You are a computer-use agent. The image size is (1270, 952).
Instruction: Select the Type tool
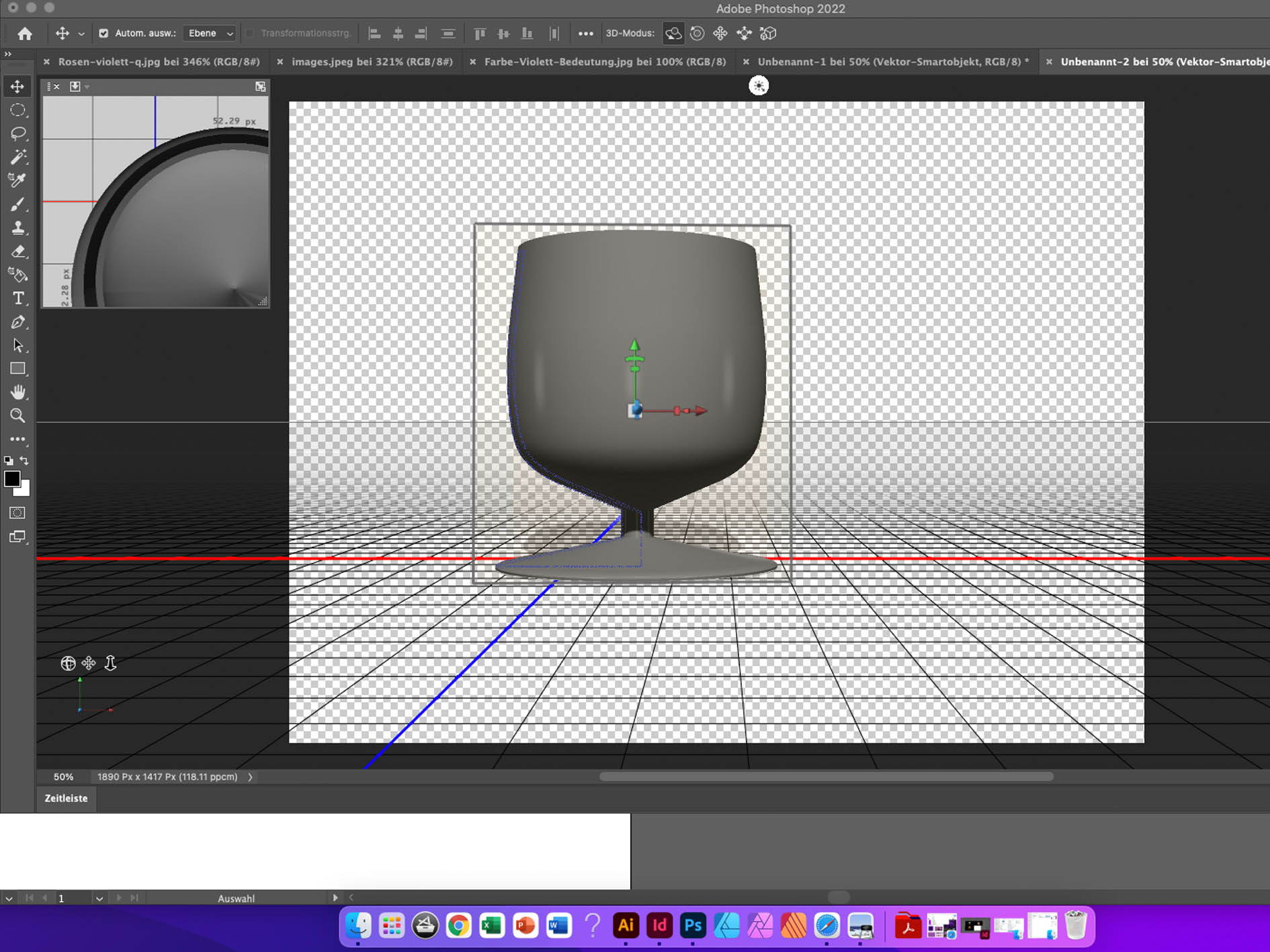(x=18, y=298)
